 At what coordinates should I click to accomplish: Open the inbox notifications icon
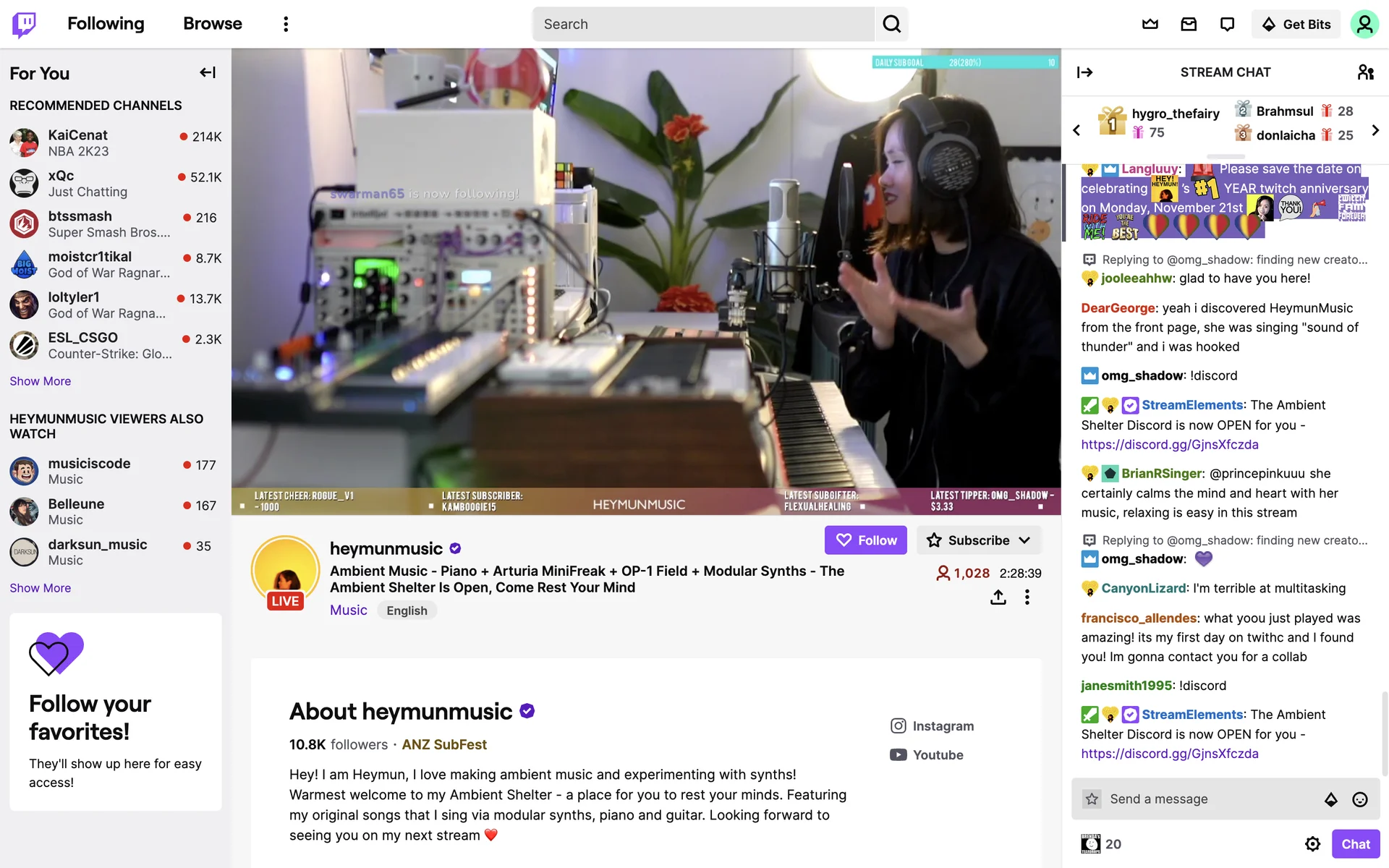click(1189, 25)
